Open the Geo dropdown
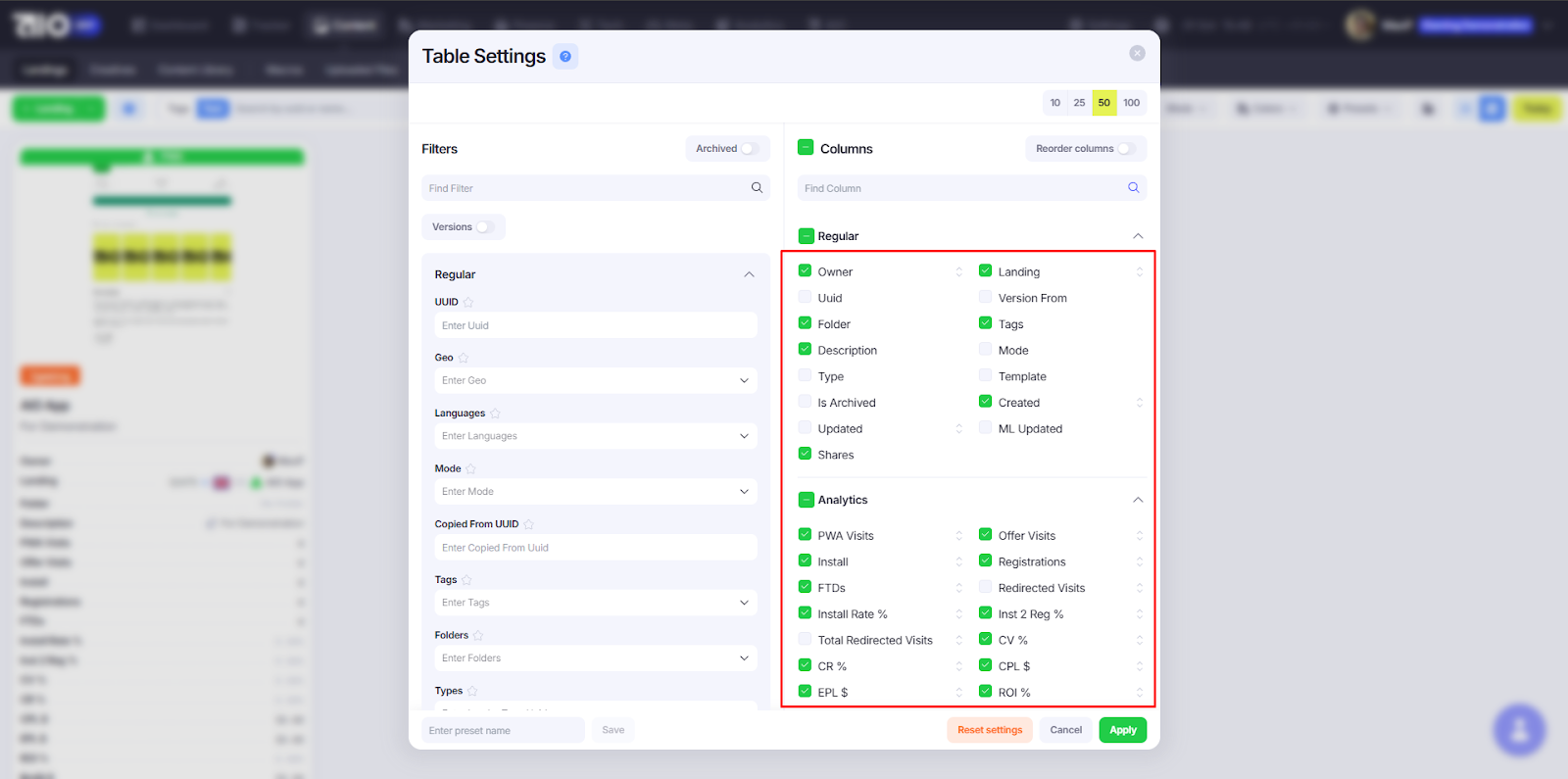 [x=595, y=380]
